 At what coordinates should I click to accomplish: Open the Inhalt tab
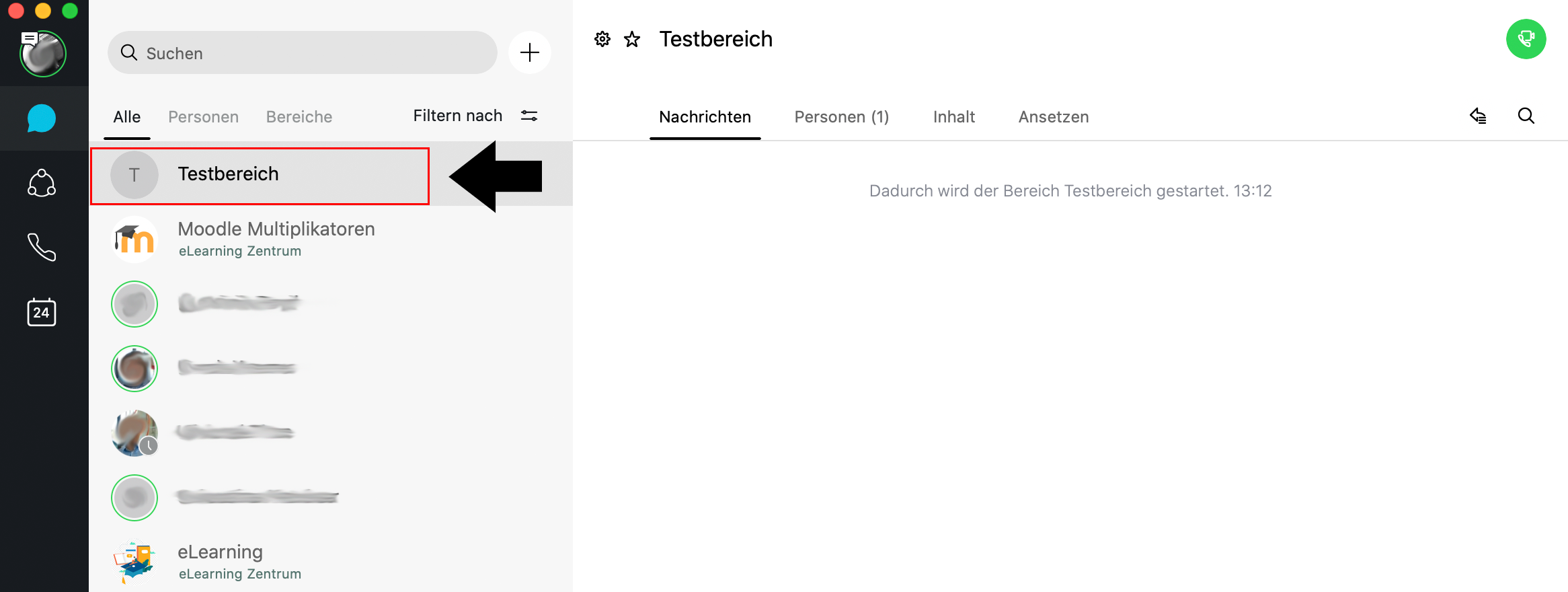(953, 117)
